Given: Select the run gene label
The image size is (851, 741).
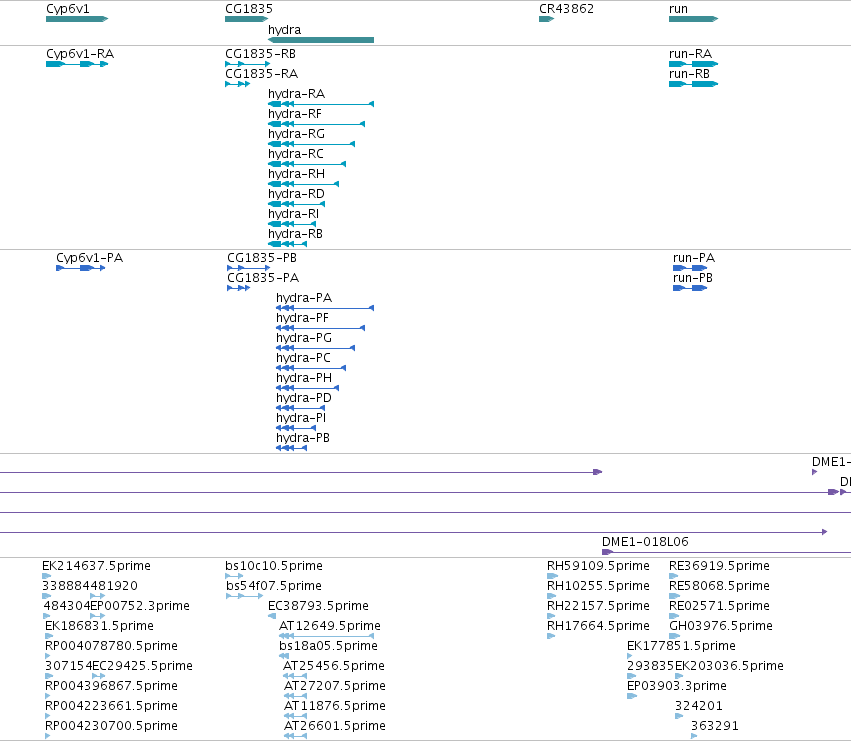Looking at the screenshot, I should click(x=678, y=9).
